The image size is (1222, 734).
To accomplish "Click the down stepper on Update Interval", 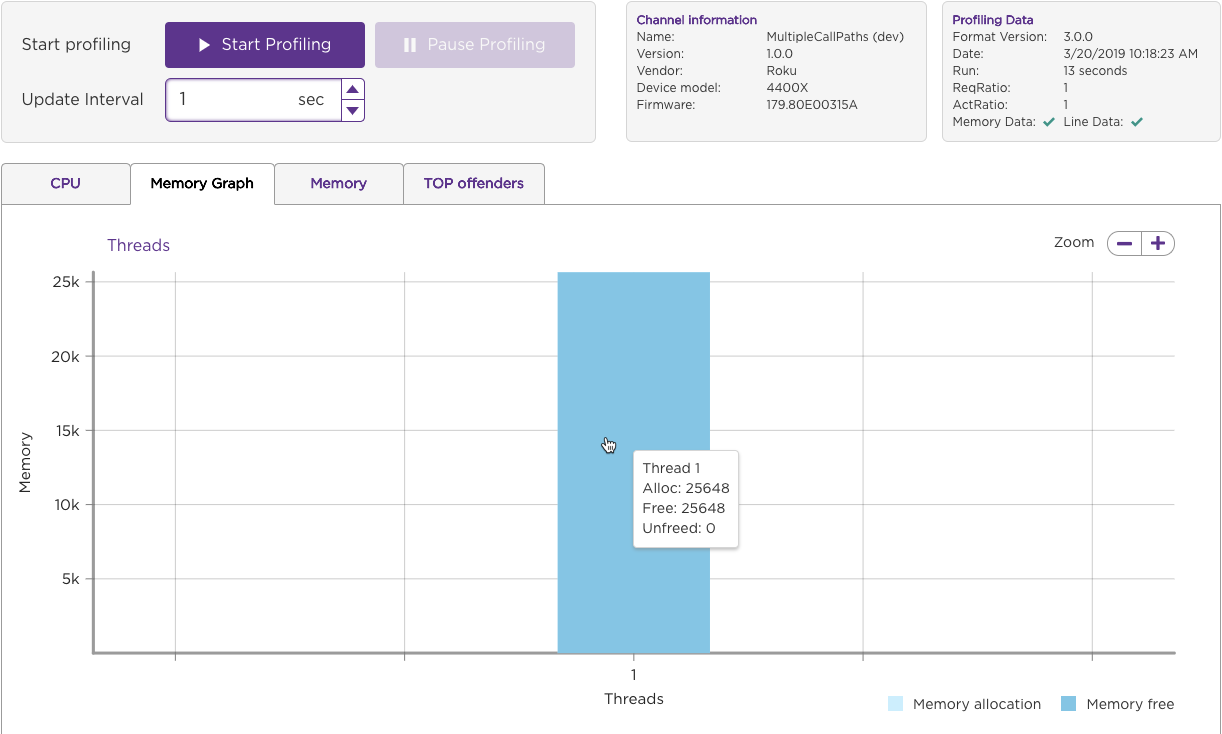I will 353,109.
